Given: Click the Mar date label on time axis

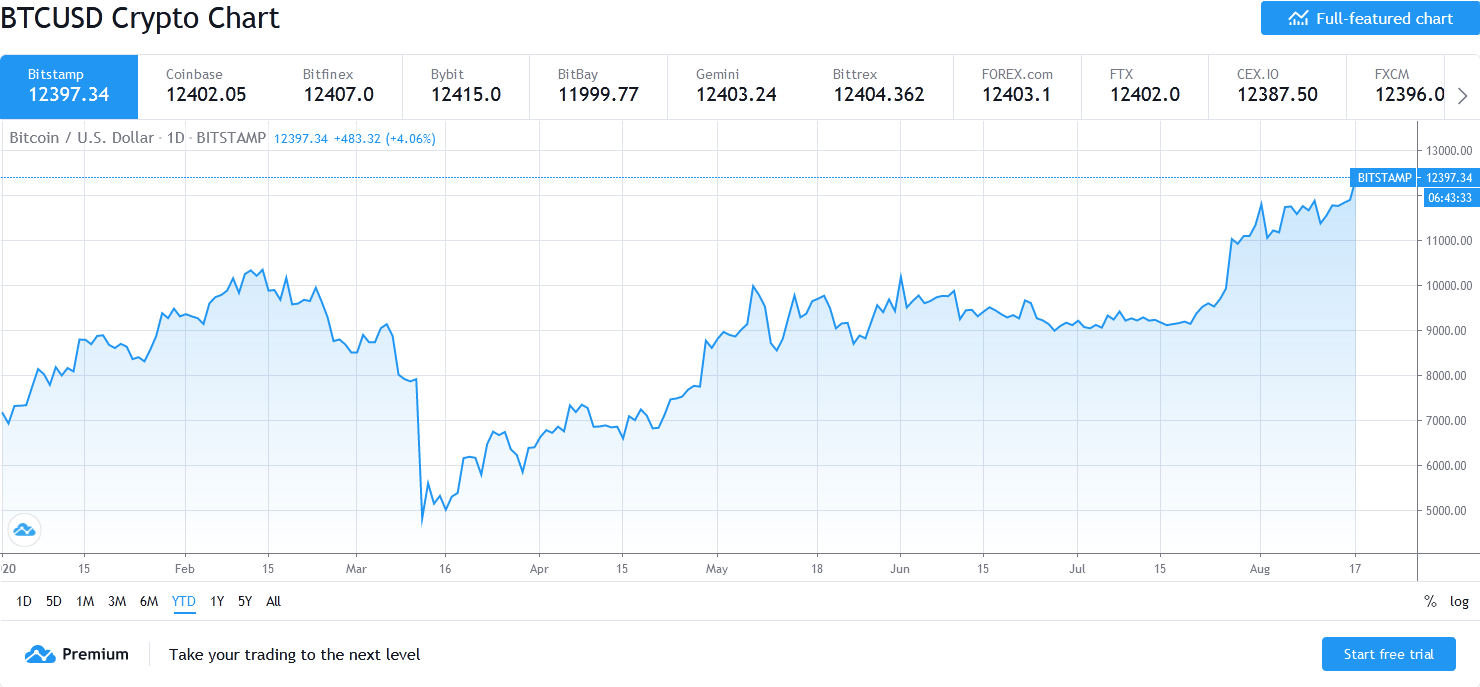Looking at the screenshot, I should [357, 568].
